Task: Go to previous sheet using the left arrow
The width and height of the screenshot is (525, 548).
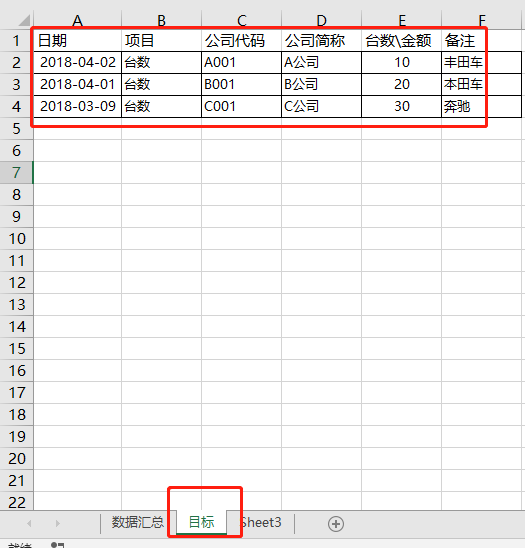Action: point(29,523)
